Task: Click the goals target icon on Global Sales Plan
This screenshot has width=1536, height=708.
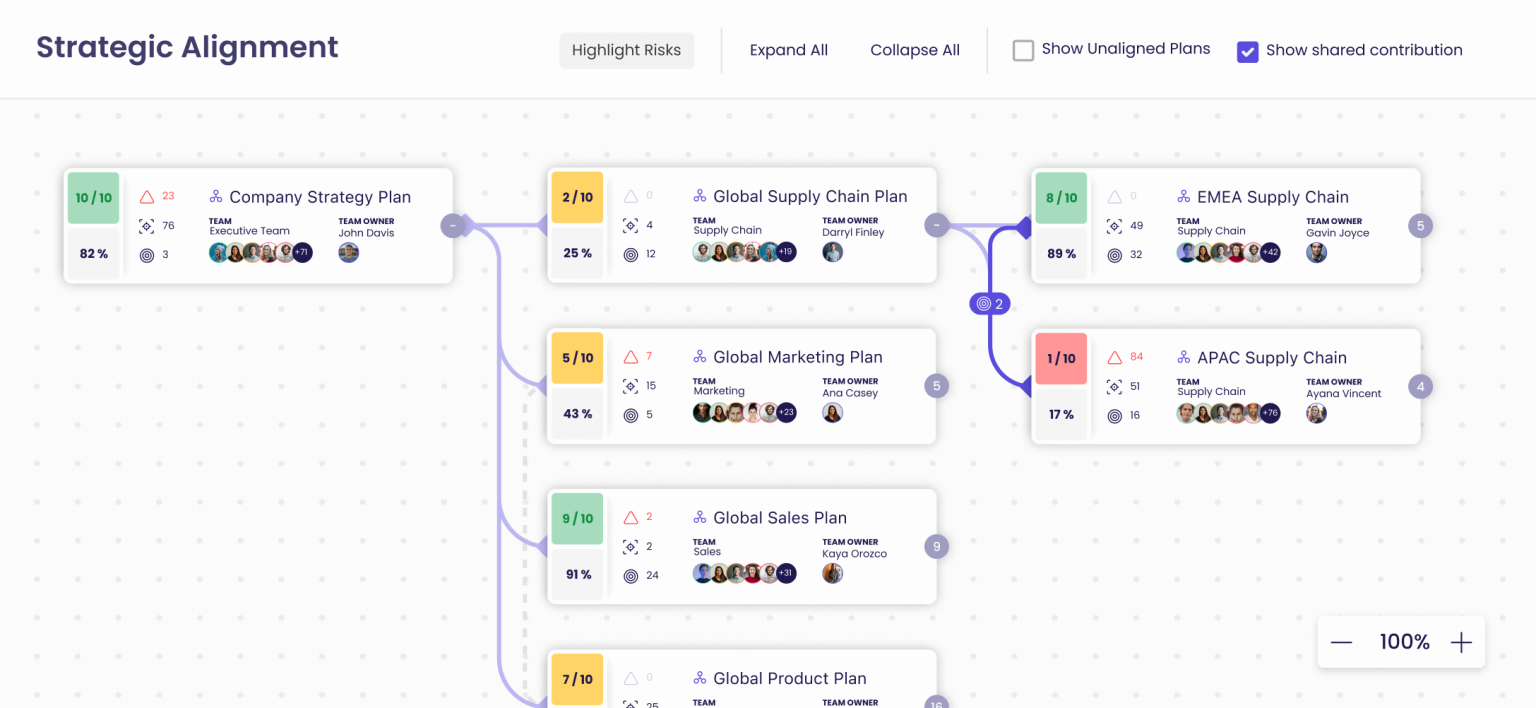Action: point(631,575)
